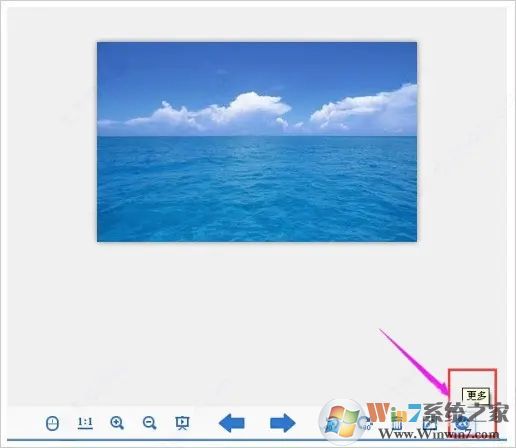Open the More (更多) toolbar menu
Viewport: 516px width, 448px height.
(x=462, y=424)
